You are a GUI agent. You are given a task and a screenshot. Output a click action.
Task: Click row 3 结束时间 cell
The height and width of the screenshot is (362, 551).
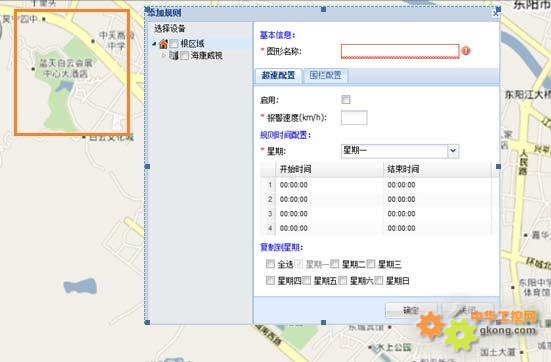click(x=437, y=214)
